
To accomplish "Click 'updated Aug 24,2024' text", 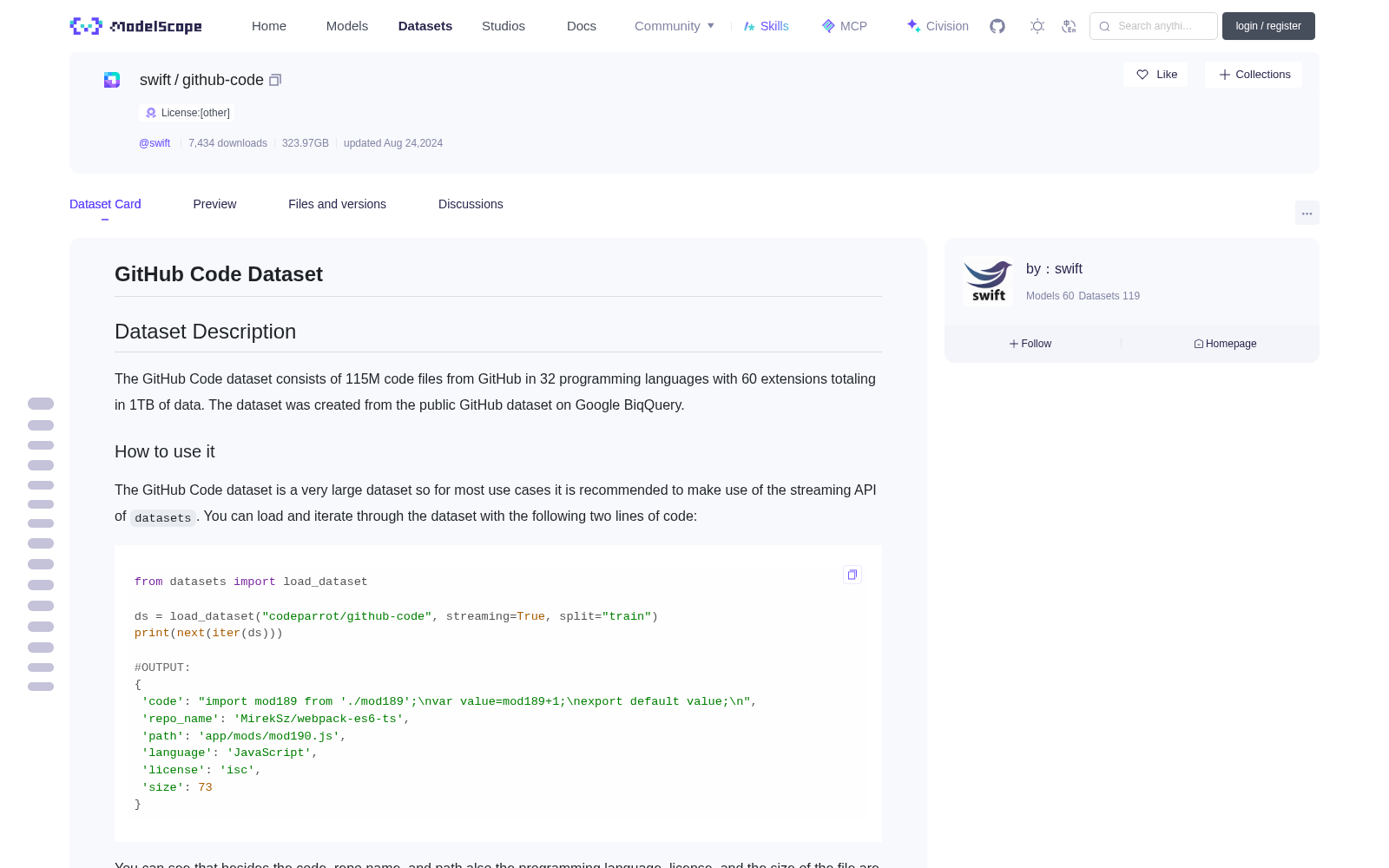I will click(x=393, y=143).
